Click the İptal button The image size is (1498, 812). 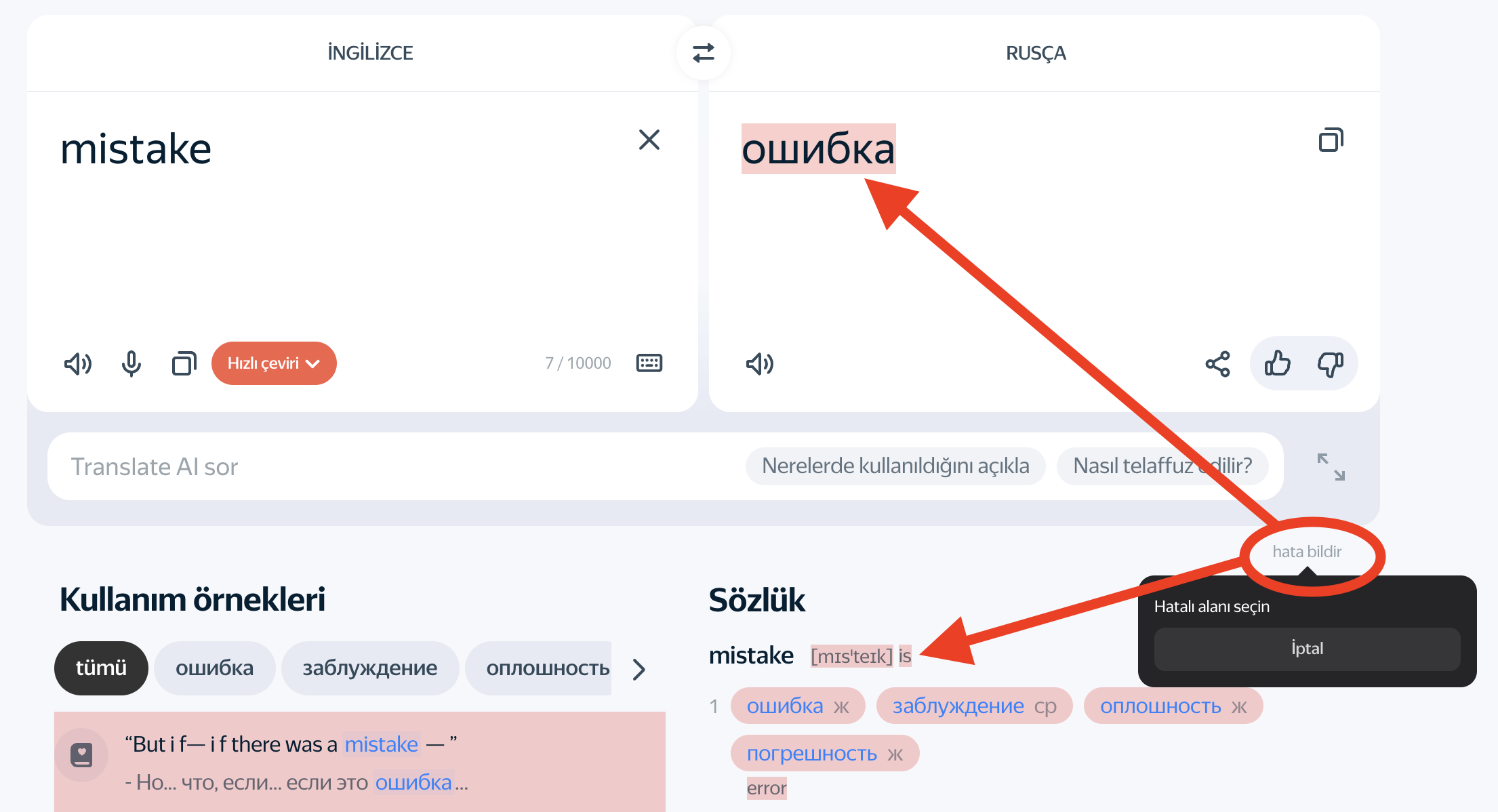[1307, 649]
